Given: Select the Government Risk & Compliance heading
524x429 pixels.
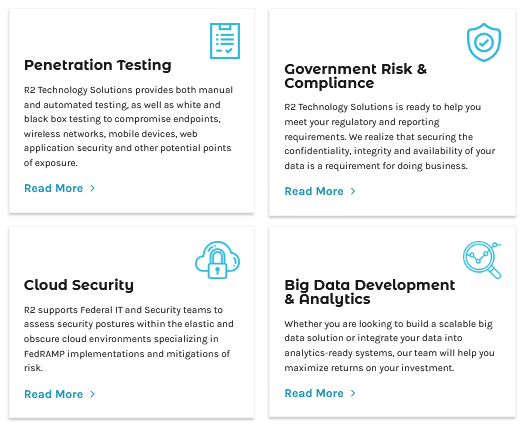Looking at the screenshot, I should coord(356,76).
